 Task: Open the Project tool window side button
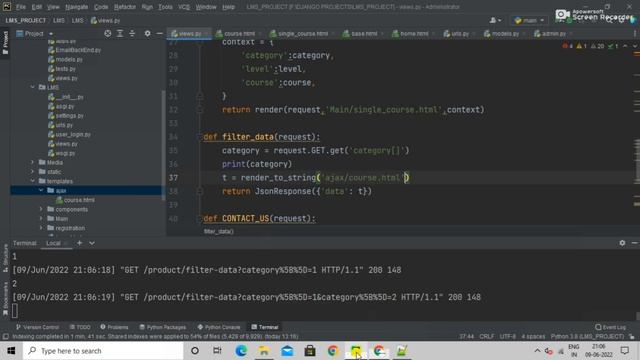[x=5, y=44]
